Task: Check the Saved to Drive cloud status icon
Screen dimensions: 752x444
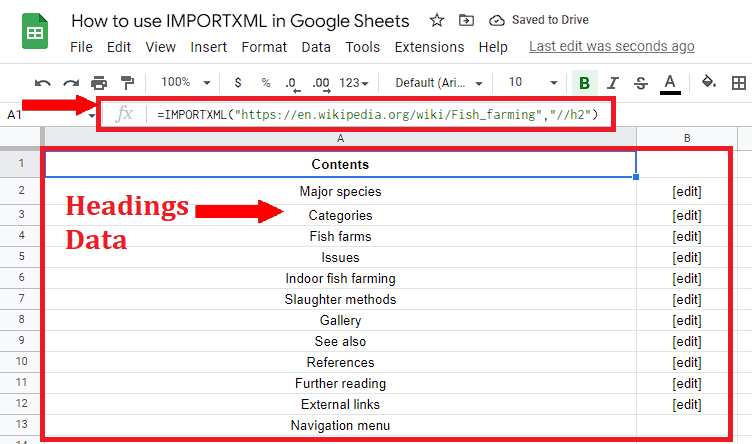Action: click(x=496, y=20)
